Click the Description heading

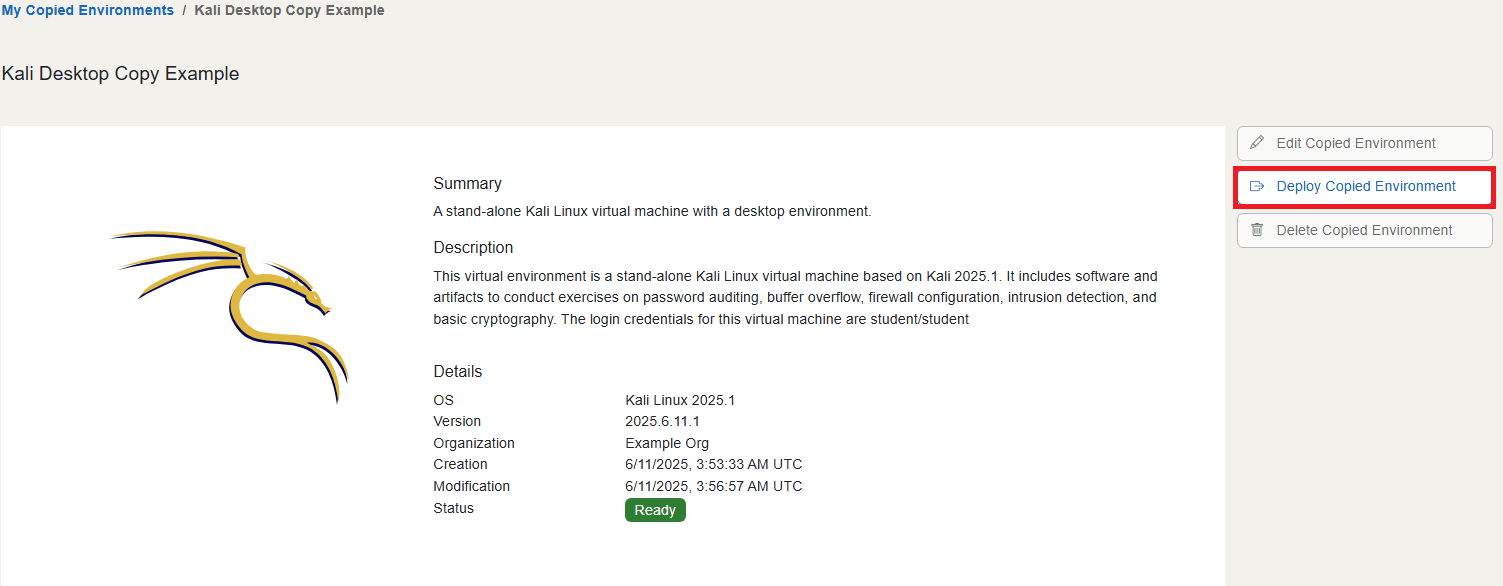pos(473,248)
